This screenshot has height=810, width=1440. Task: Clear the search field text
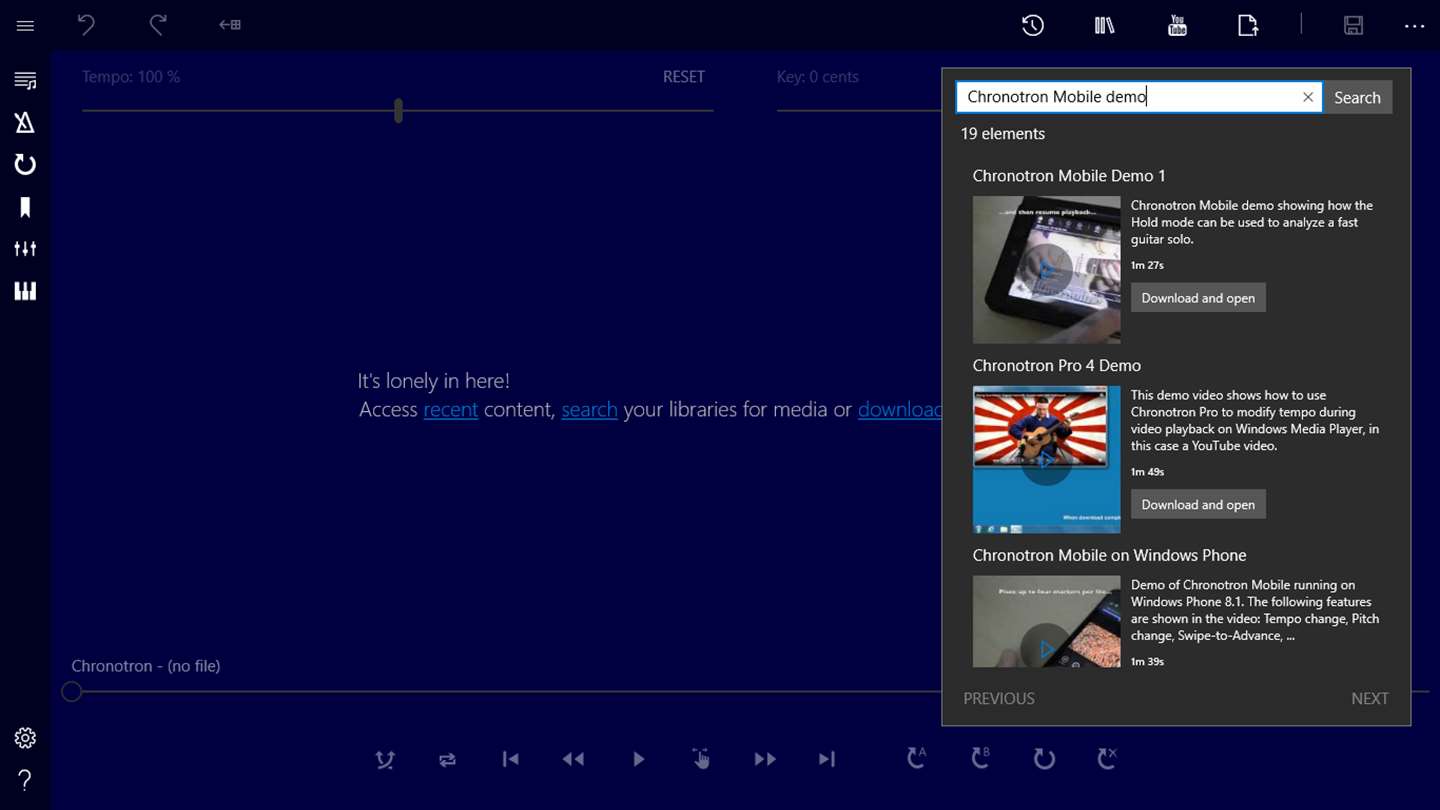[1308, 97]
